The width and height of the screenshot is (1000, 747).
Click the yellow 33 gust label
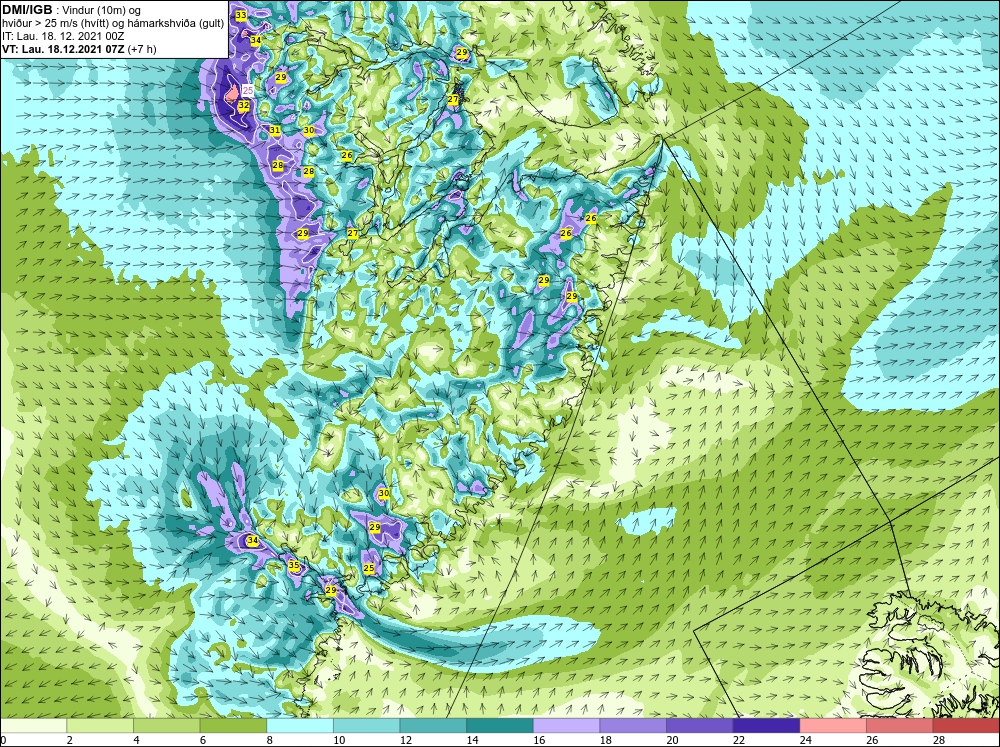[240, 15]
